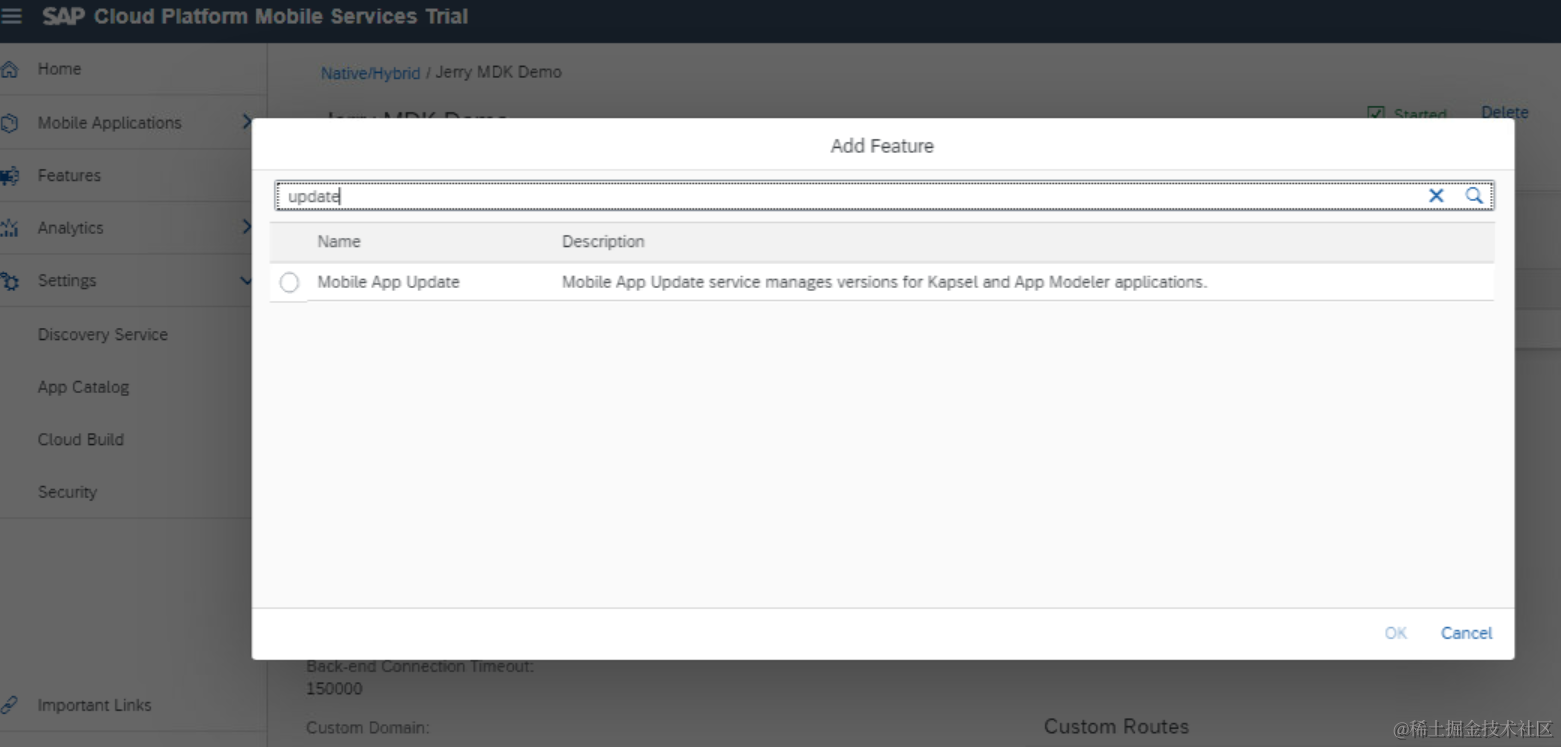Click the magnifier search icon
Image resolution: width=1561 pixels, height=747 pixels.
[1474, 196]
